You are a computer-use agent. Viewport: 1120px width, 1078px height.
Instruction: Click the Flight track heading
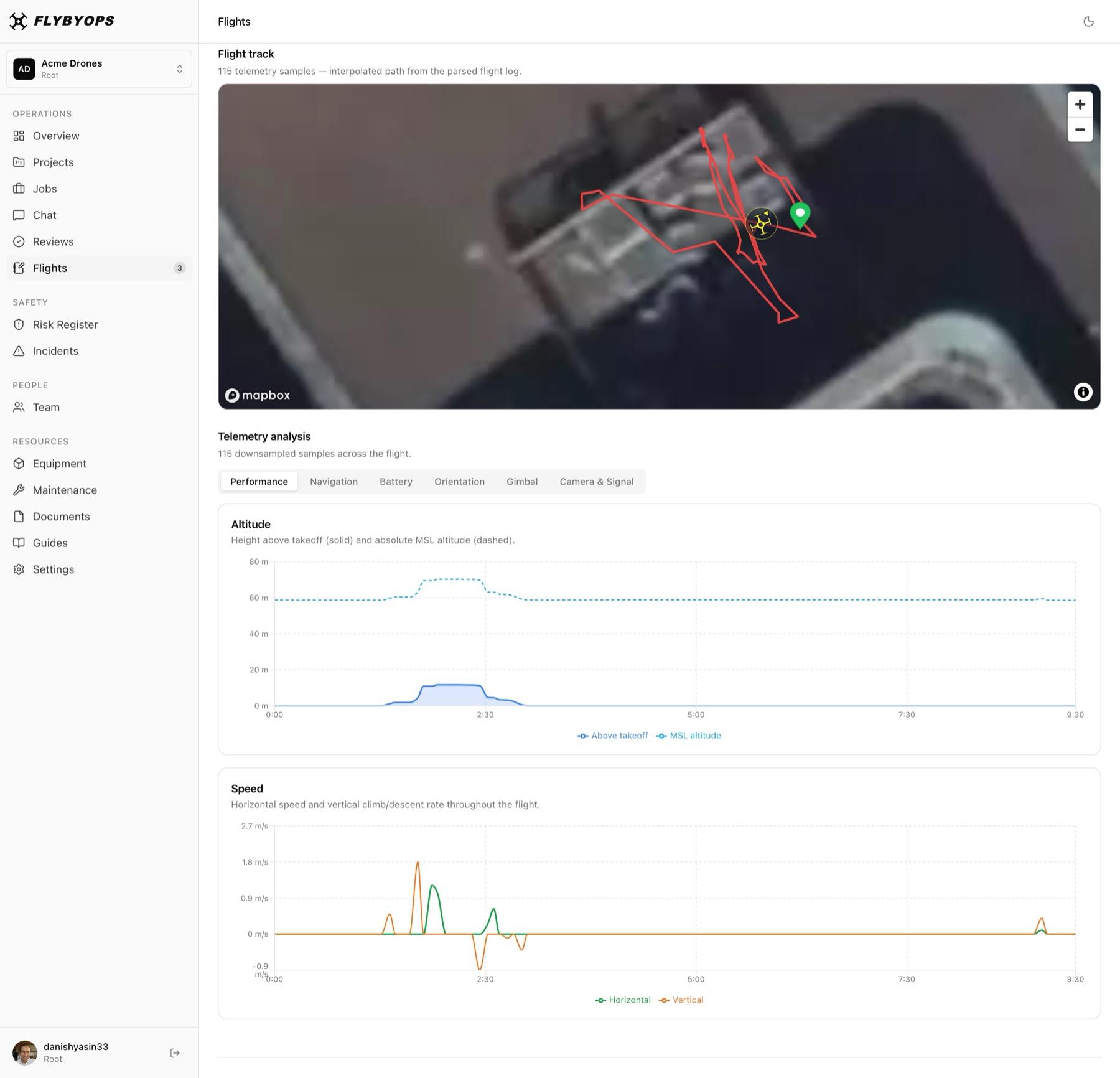(246, 54)
